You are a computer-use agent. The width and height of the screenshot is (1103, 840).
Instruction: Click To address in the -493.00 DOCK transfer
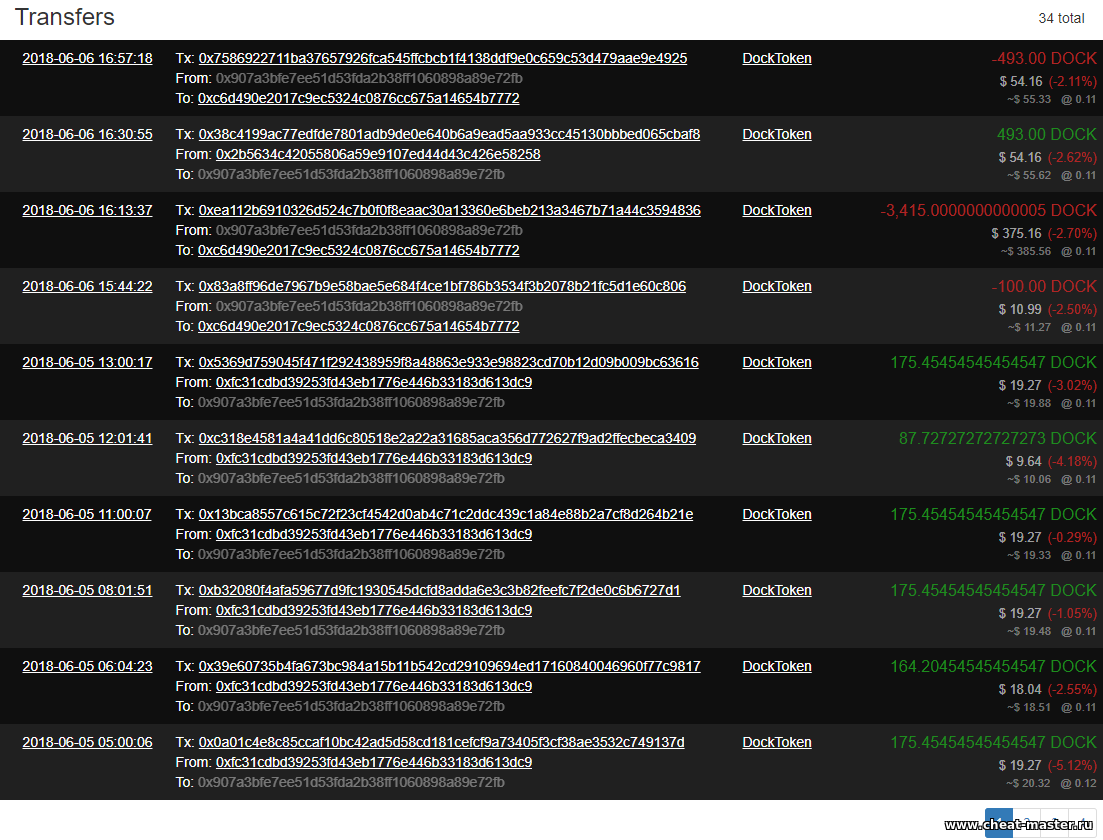tap(358, 98)
